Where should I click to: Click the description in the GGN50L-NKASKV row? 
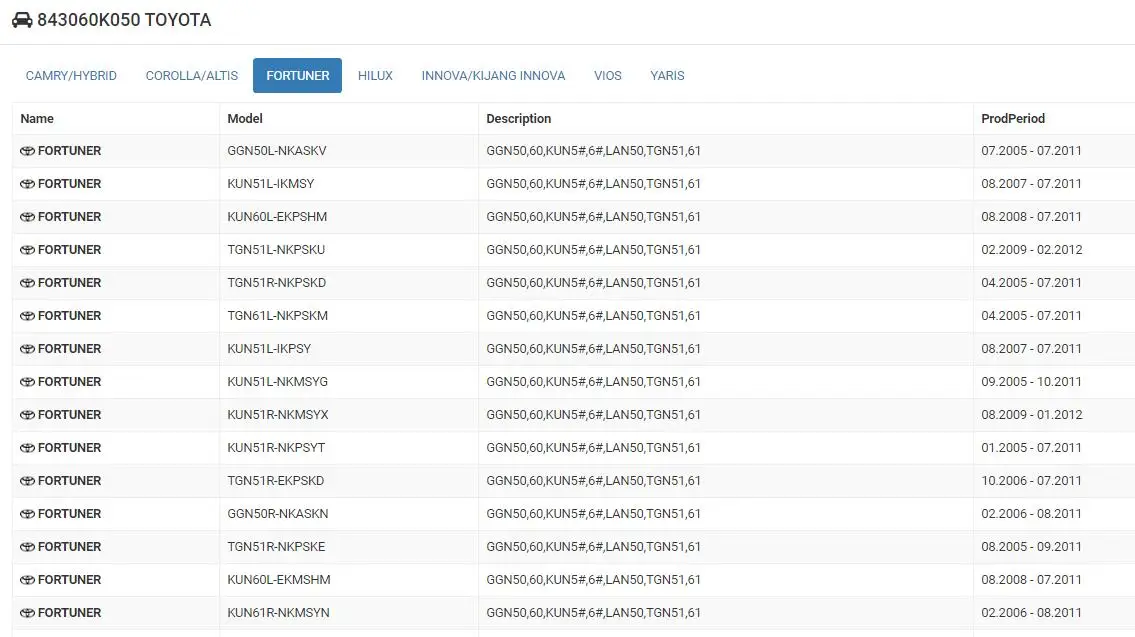[594, 151]
